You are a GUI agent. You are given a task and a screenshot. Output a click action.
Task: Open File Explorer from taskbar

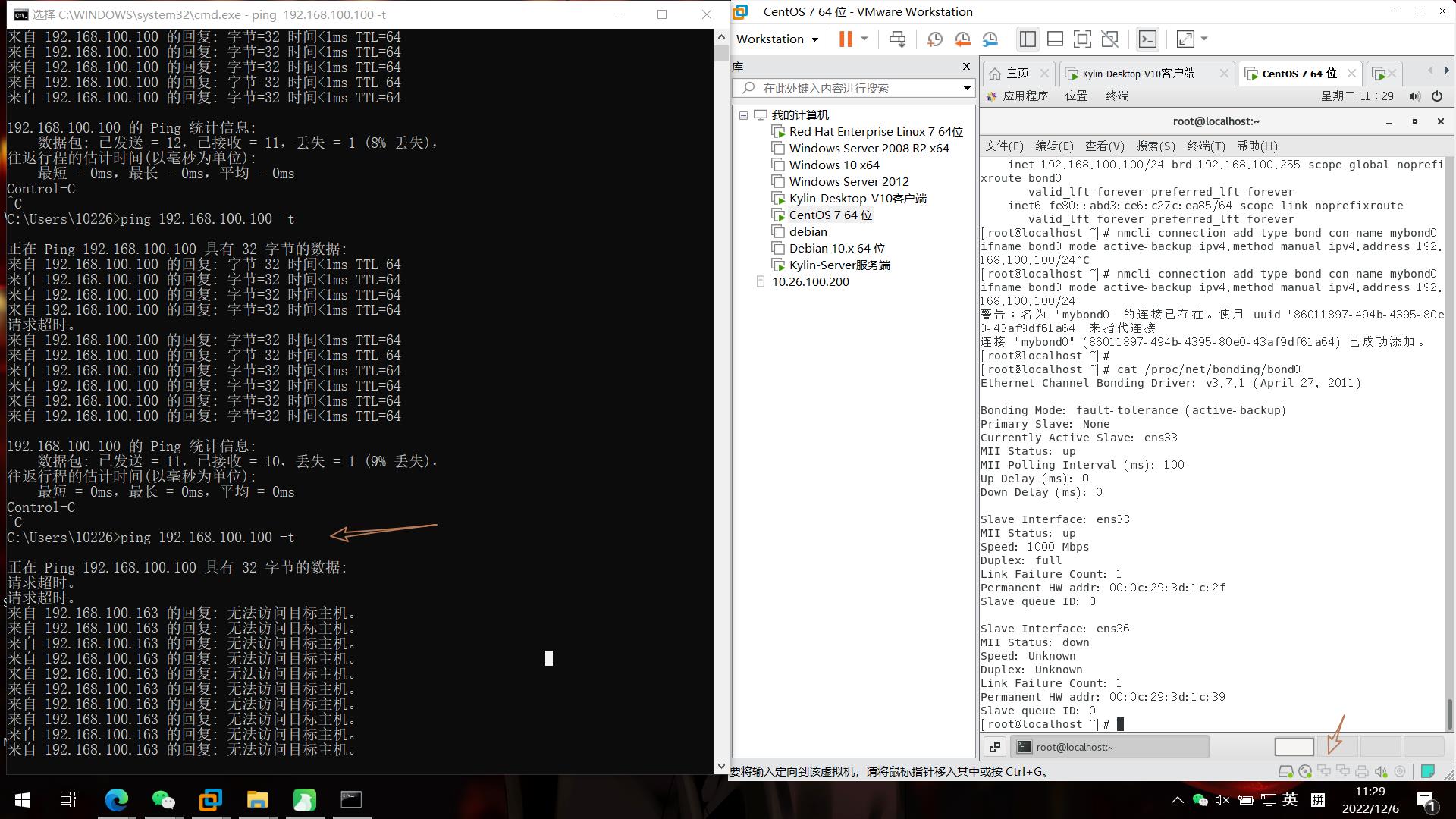(257, 799)
